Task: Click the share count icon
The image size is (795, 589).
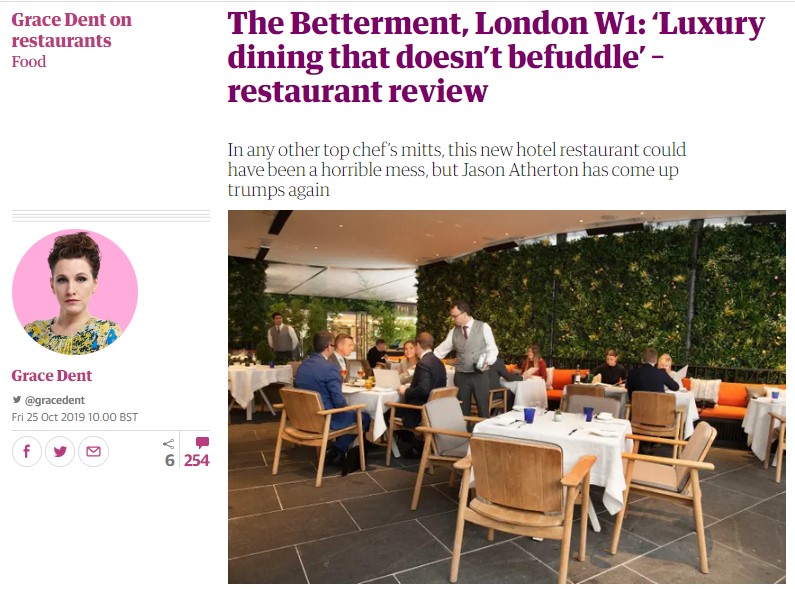Action: tap(169, 444)
